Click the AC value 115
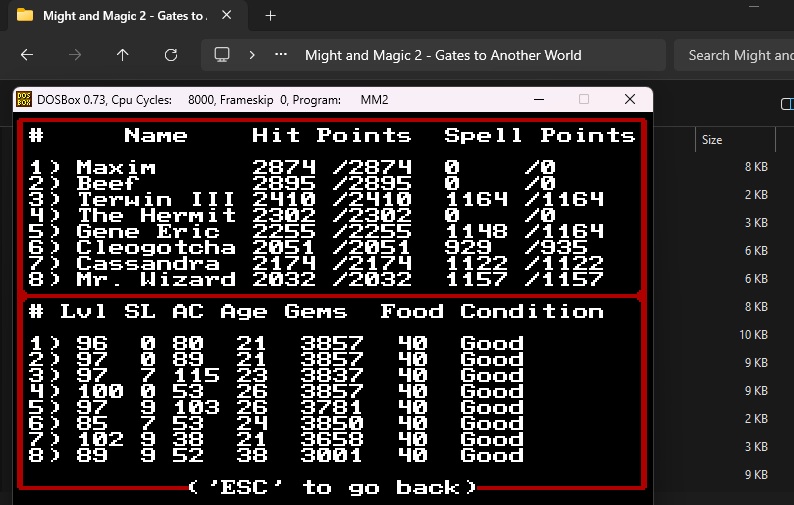 (x=196, y=375)
